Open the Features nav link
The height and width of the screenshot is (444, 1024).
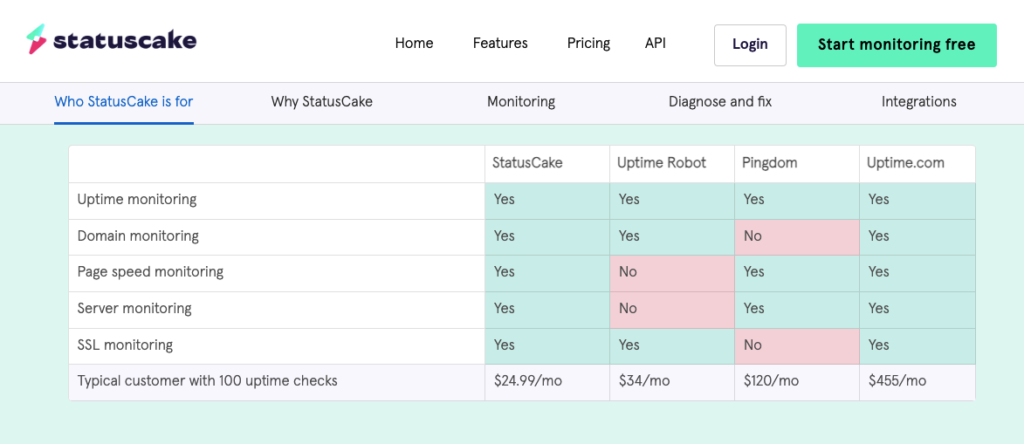pyautogui.click(x=500, y=44)
